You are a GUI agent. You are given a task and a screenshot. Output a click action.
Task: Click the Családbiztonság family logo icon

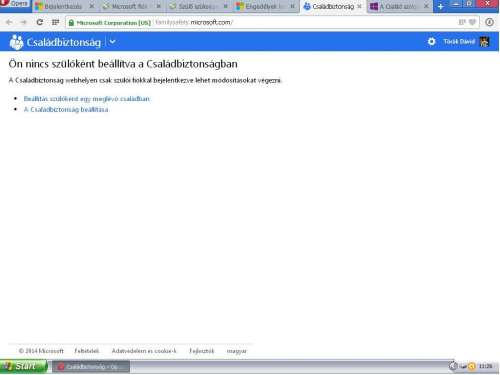pyautogui.click(x=16, y=42)
